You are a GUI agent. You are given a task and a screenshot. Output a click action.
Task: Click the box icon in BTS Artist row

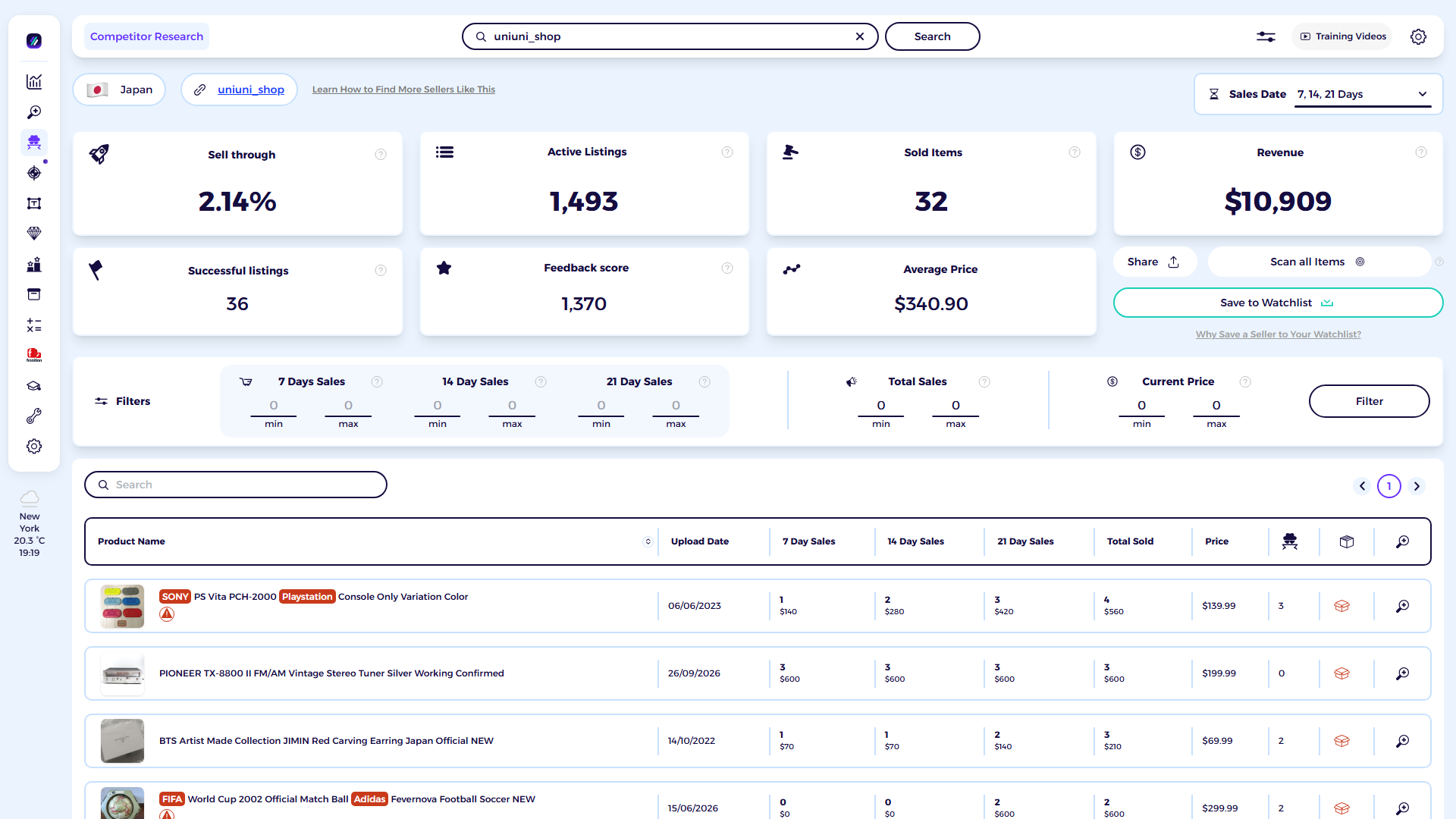tap(1341, 741)
